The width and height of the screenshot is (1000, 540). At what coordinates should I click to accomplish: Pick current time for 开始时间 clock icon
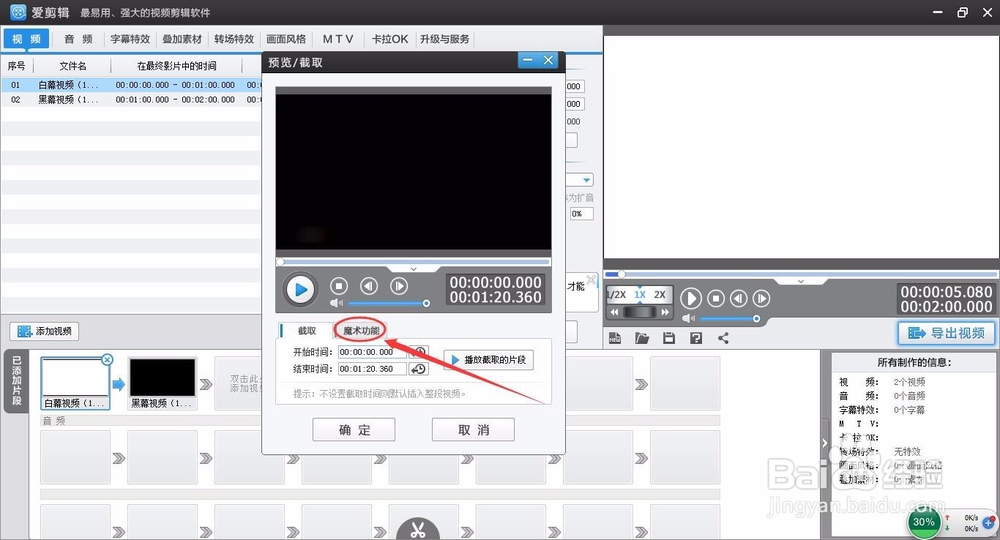click(418, 352)
